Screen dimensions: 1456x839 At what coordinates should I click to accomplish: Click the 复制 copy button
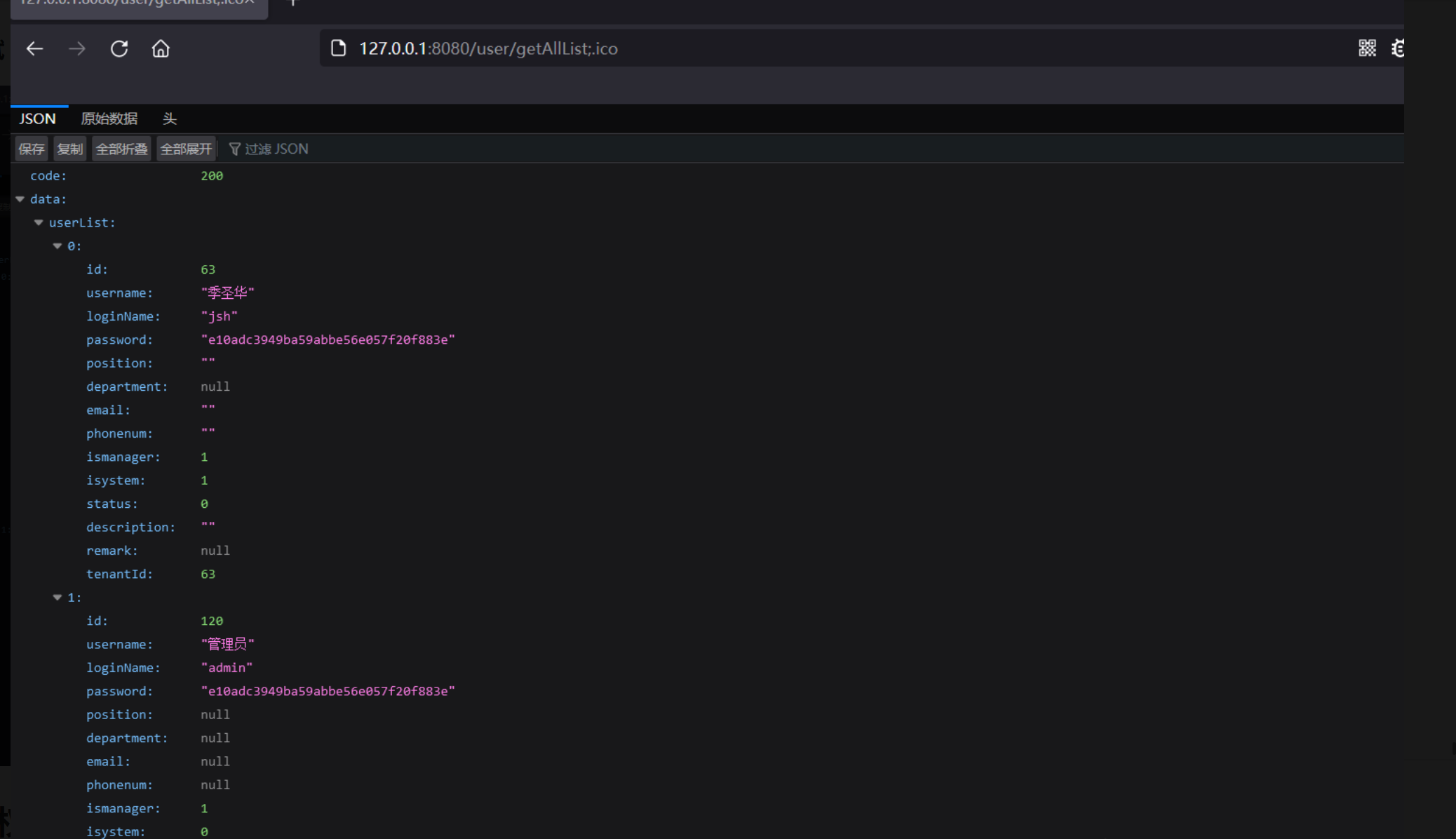[x=69, y=149]
